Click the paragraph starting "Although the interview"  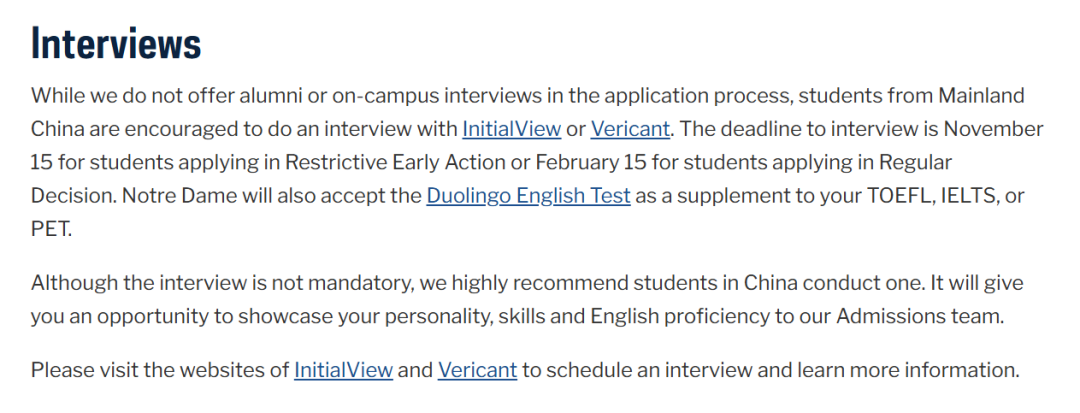pos(517,299)
